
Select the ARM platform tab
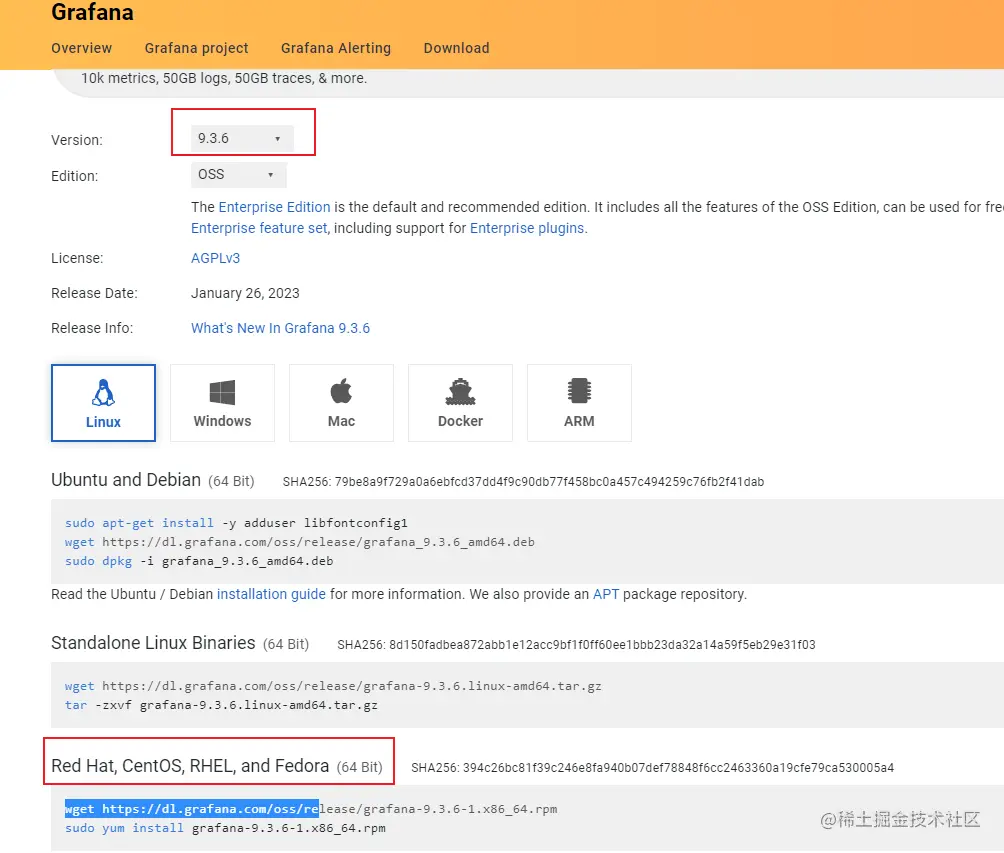[x=579, y=403]
